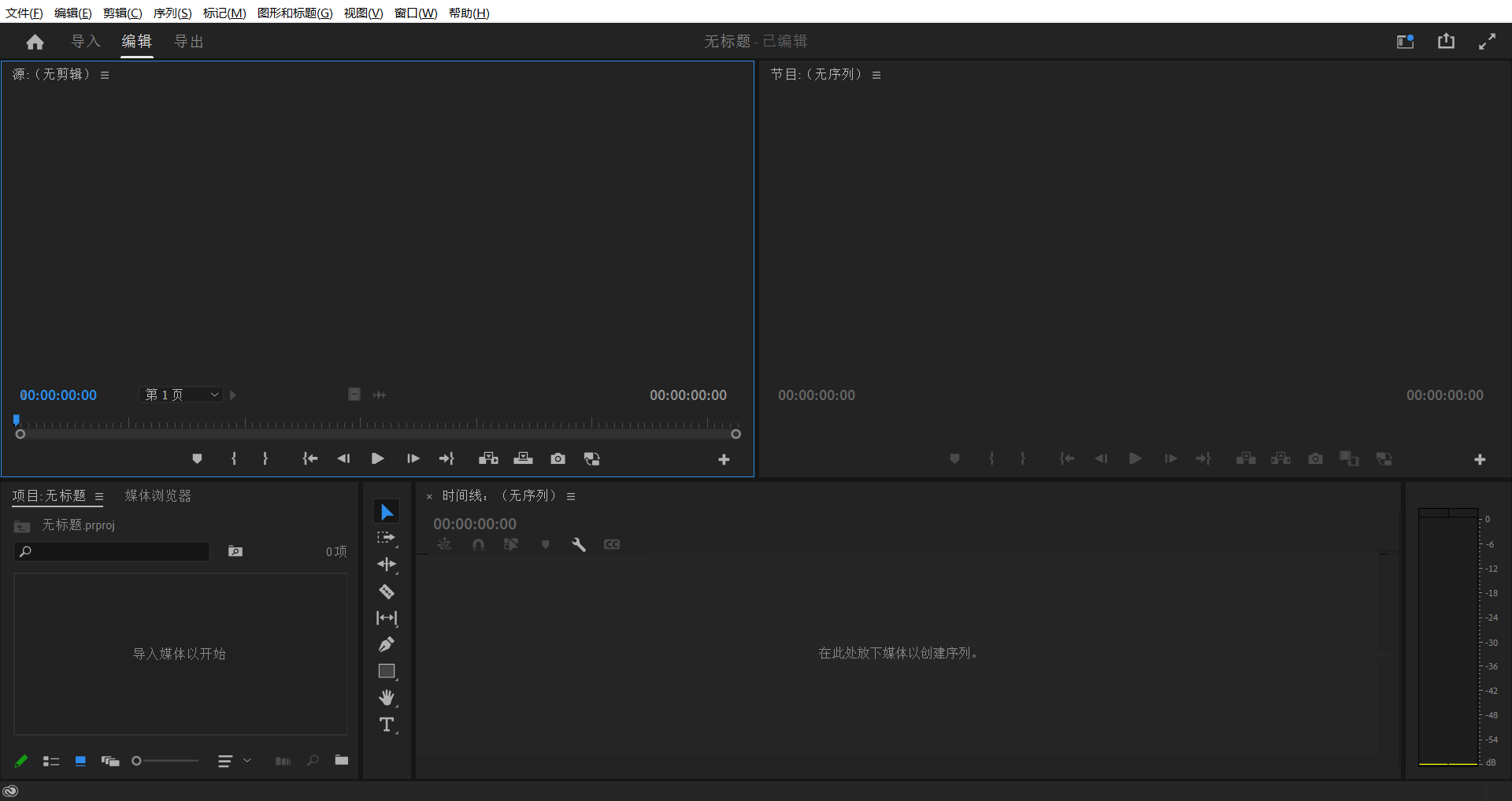Select the Track Select Forward tool
Image resolution: width=1512 pixels, height=801 pixels.
tap(387, 539)
